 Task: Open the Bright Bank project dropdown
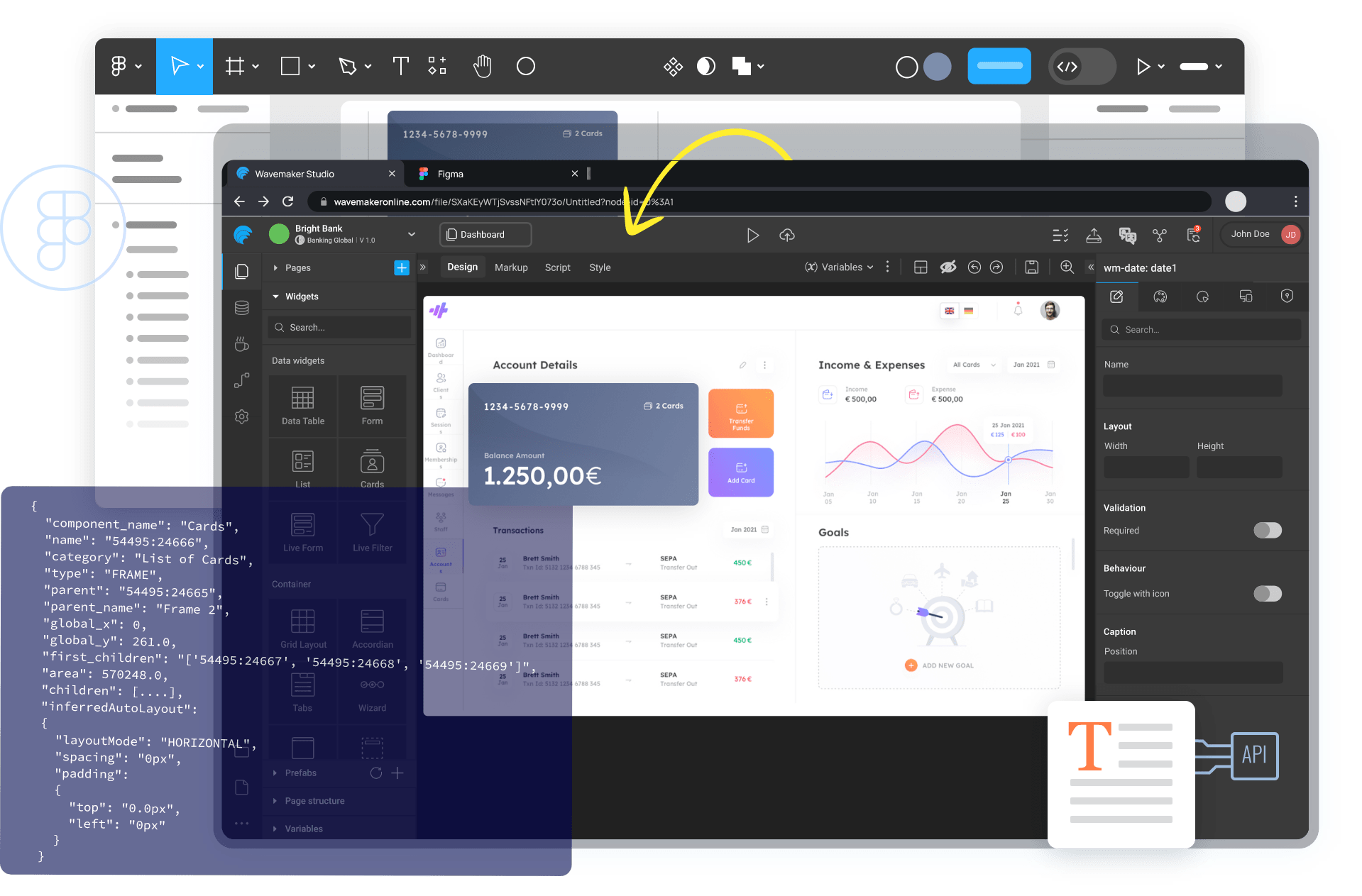click(x=412, y=235)
